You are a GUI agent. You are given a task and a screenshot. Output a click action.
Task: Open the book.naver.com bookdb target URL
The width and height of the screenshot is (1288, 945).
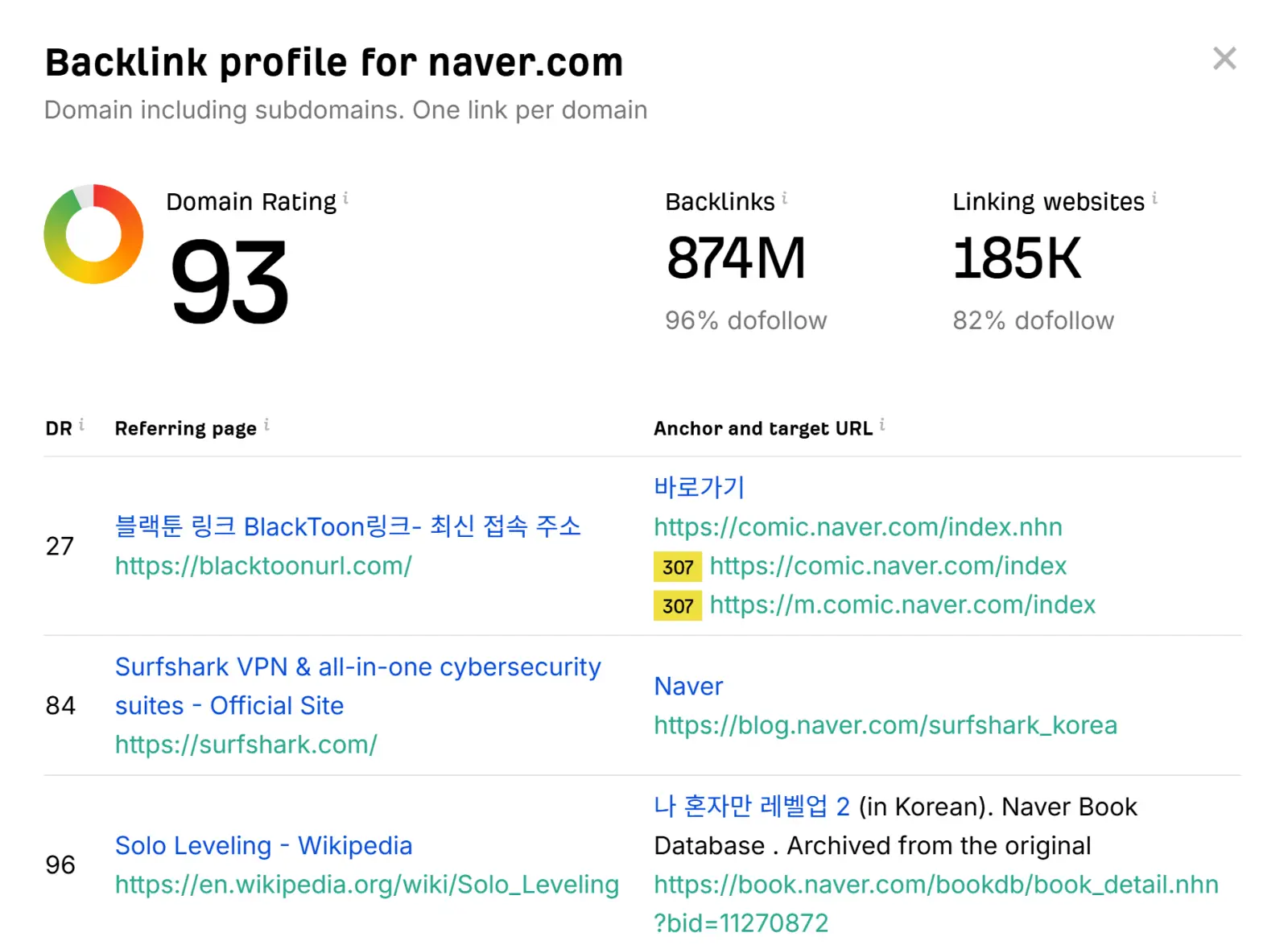coord(936,903)
